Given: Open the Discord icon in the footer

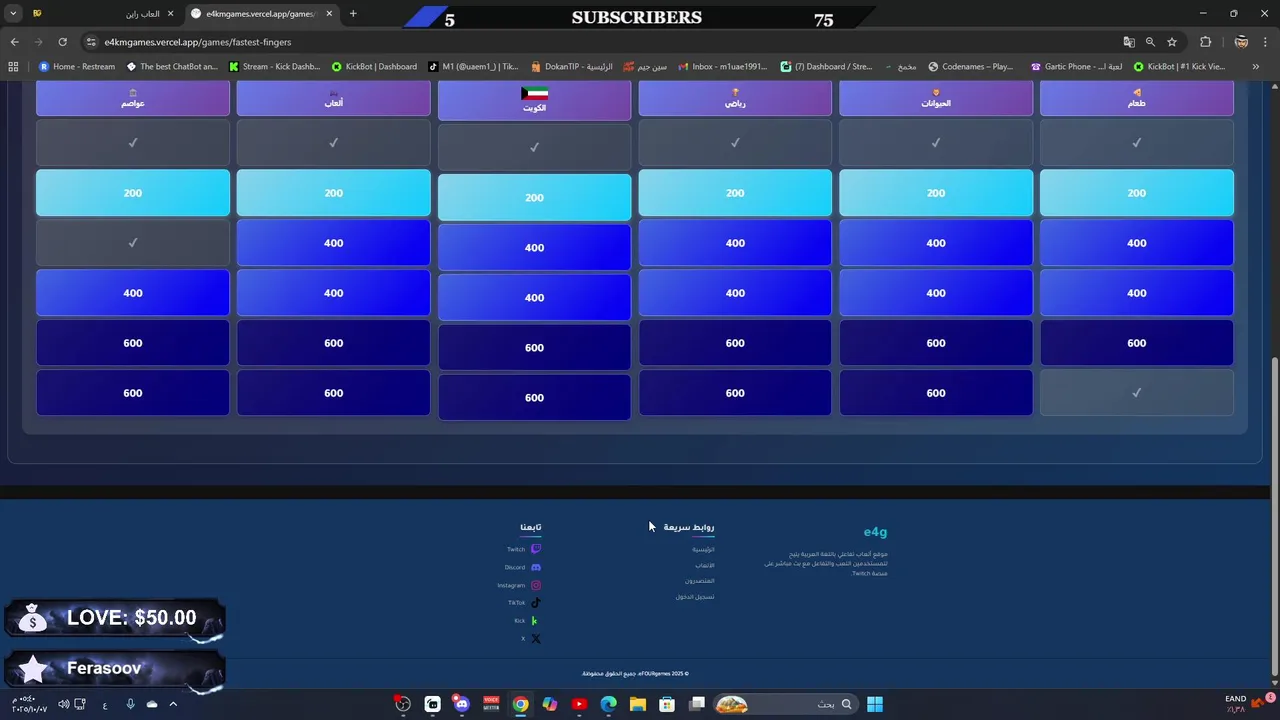Looking at the screenshot, I should 536,567.
